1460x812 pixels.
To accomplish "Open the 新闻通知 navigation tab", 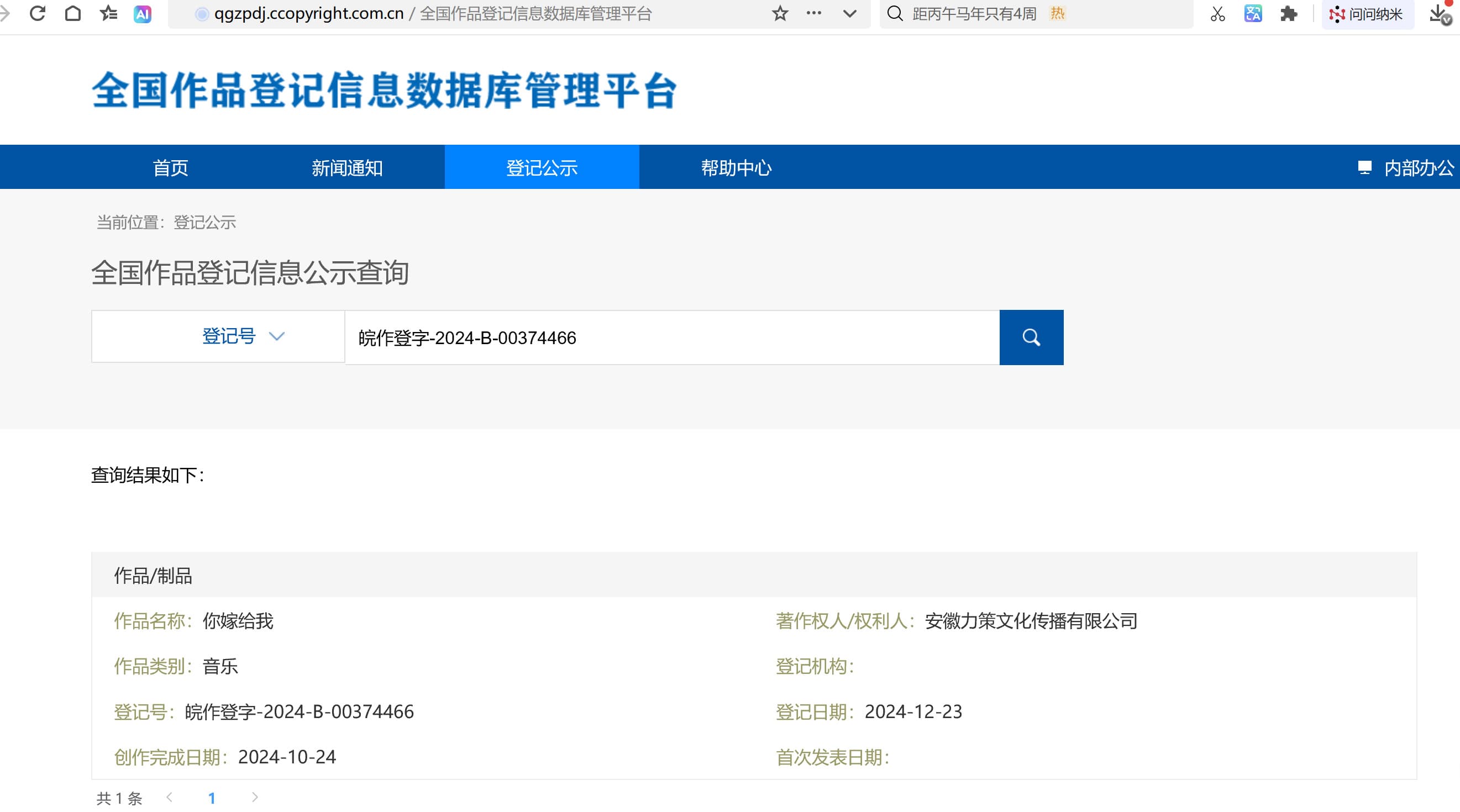I will pos(347,168).
